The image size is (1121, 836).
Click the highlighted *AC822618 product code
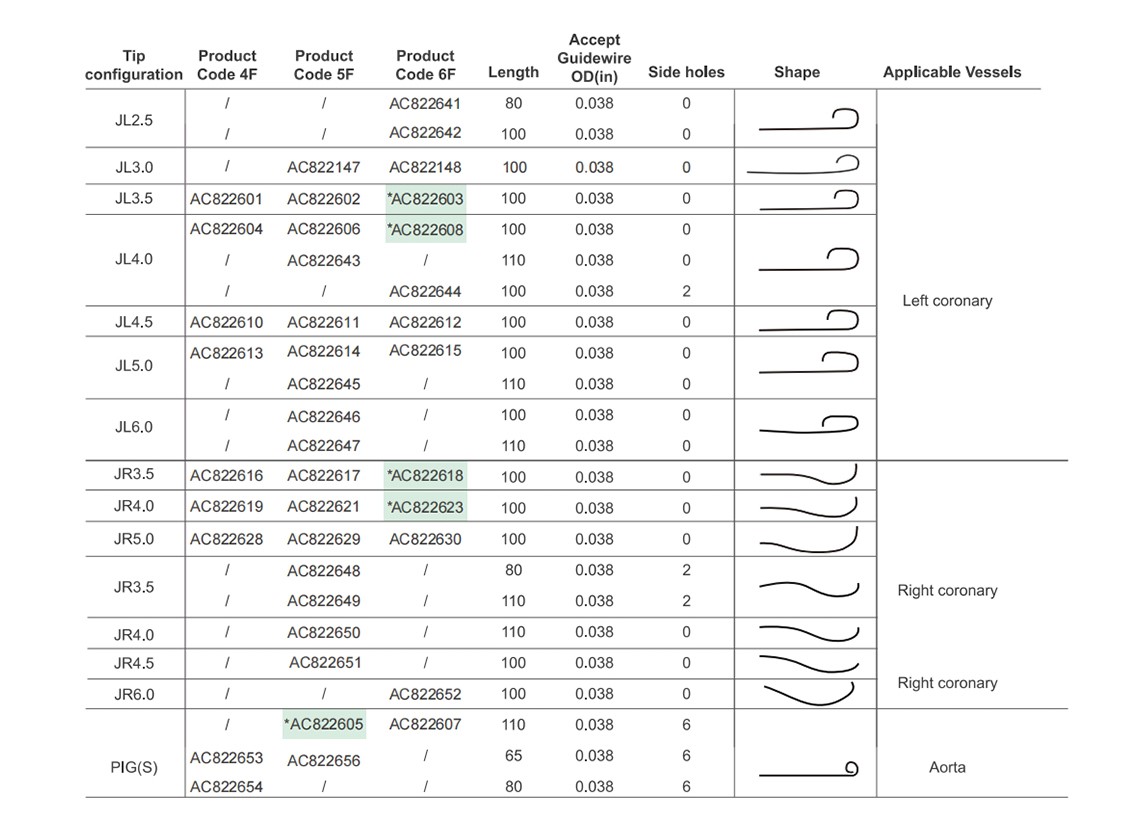(425, 476)
